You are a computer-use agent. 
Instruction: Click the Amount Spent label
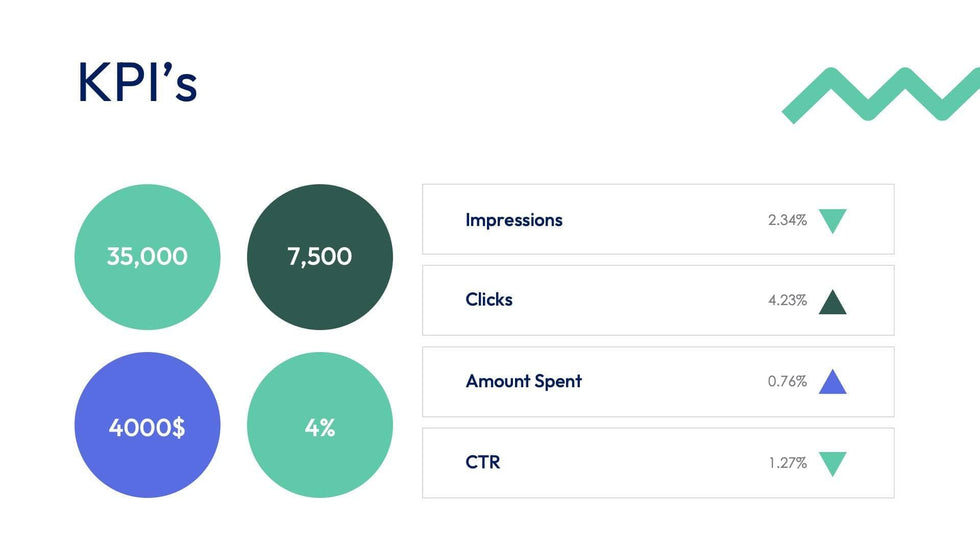[x=523, y=381]
